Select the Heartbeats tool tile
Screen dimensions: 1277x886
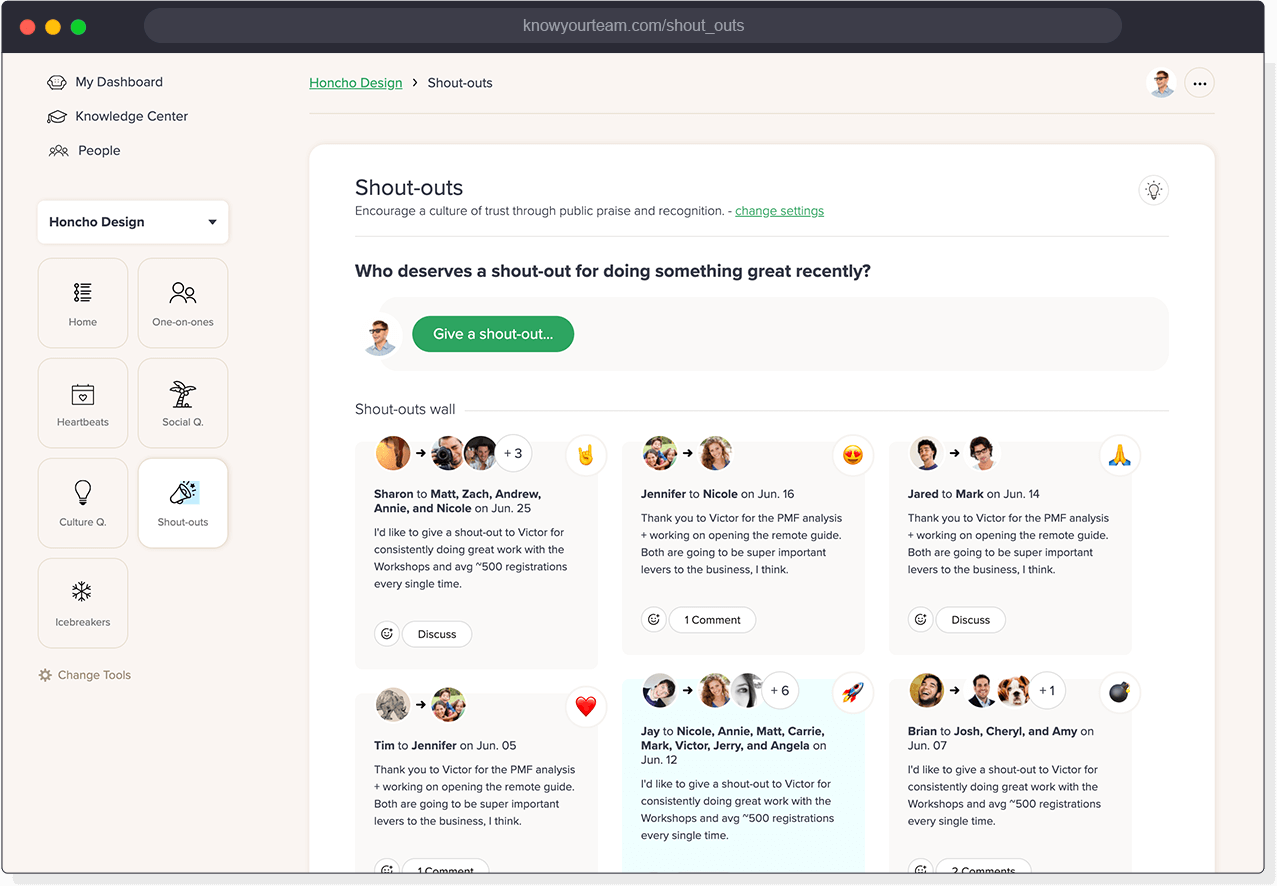click(83, 403)
